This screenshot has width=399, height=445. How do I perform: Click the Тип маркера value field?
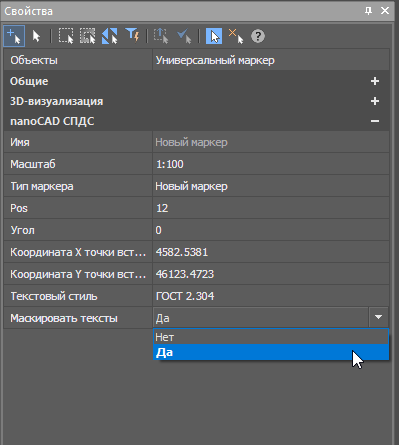click(x=271, y=186)
